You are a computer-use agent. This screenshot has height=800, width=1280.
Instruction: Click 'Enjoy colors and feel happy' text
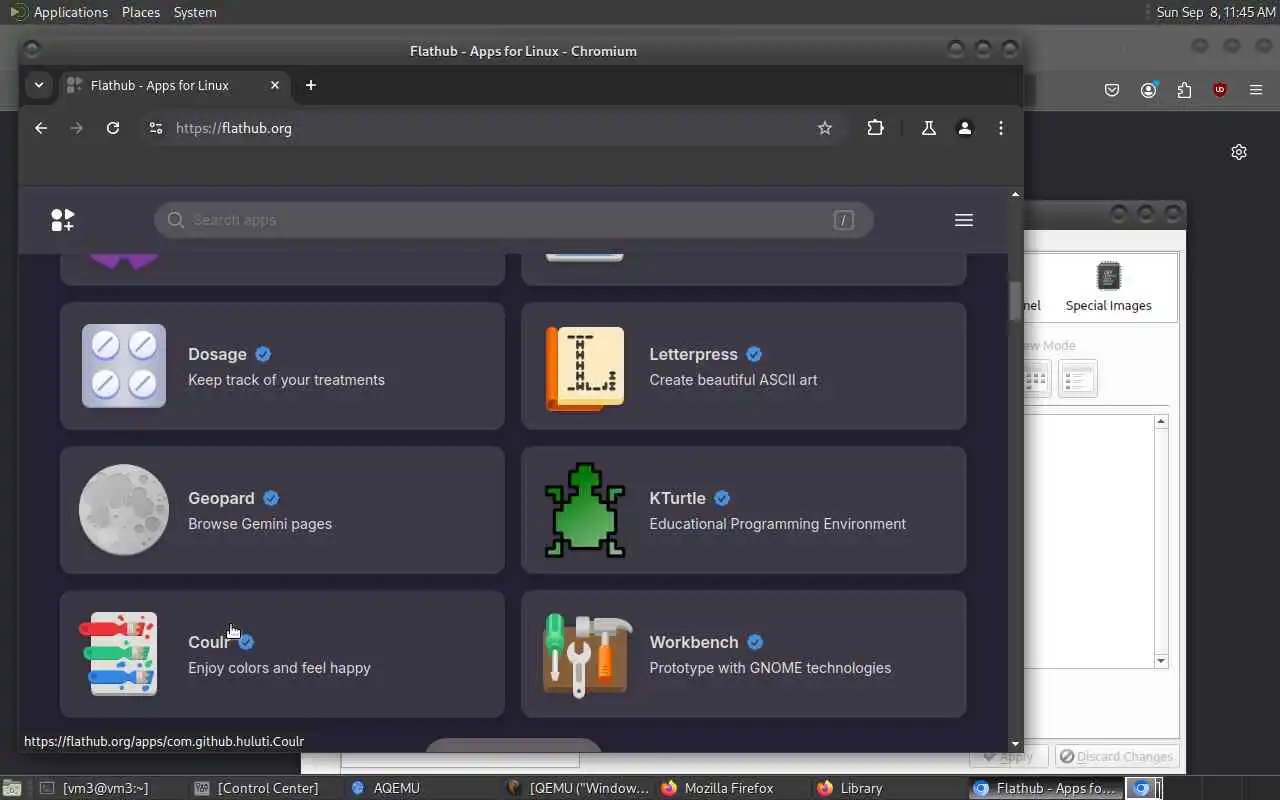coord(279,668)
